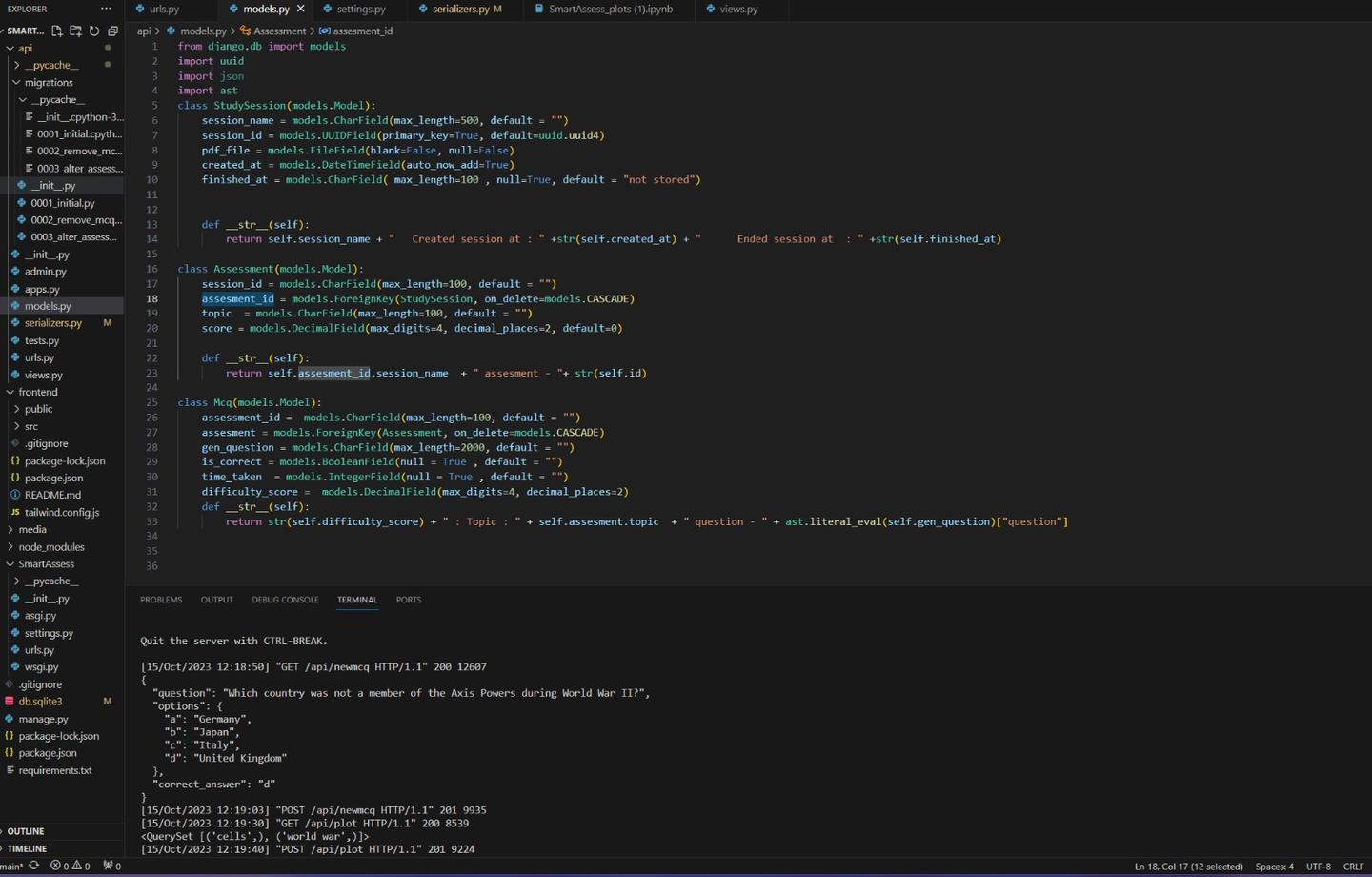
Task: Click the api breadcrumb segment
Action: pos(144,31)
